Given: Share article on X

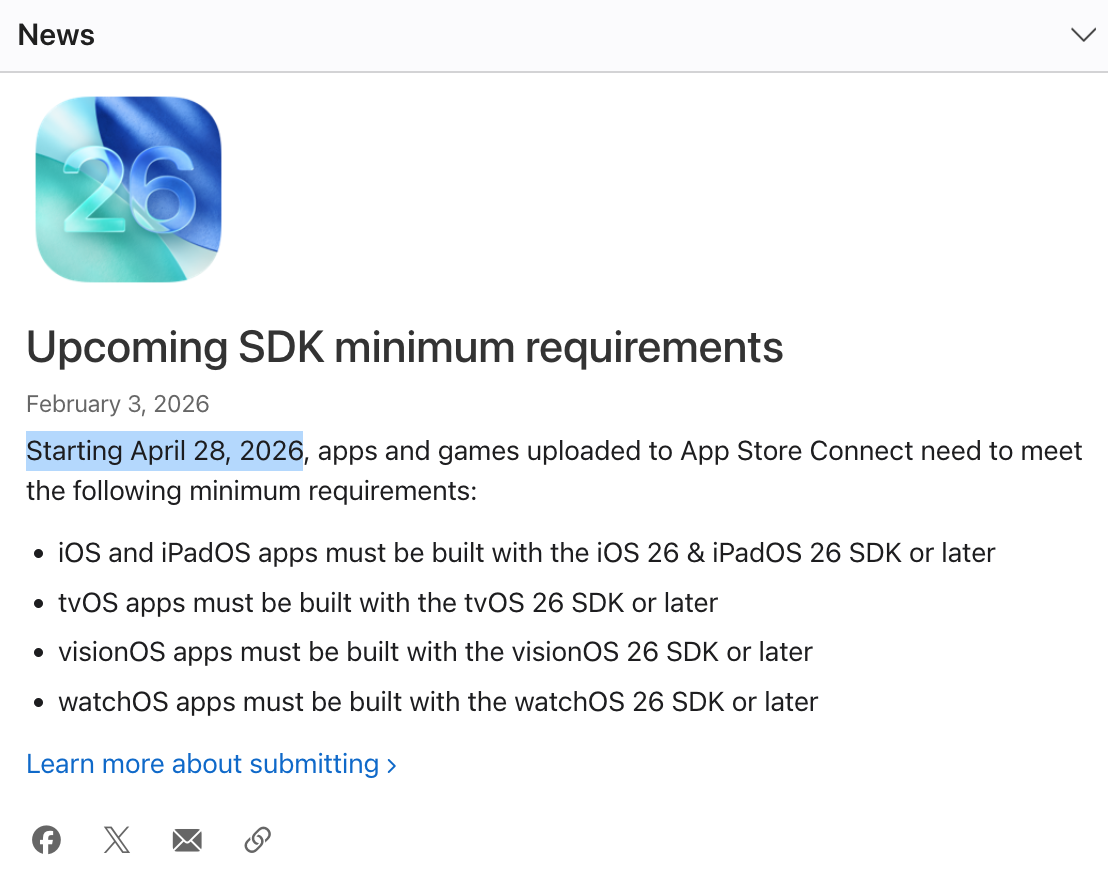Looking at the screenshot, I should coord(117,839).
